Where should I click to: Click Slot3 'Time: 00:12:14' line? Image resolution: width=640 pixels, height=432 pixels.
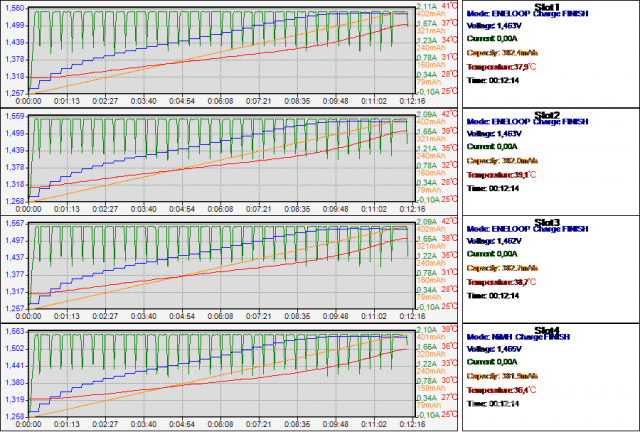coord(493,296)
